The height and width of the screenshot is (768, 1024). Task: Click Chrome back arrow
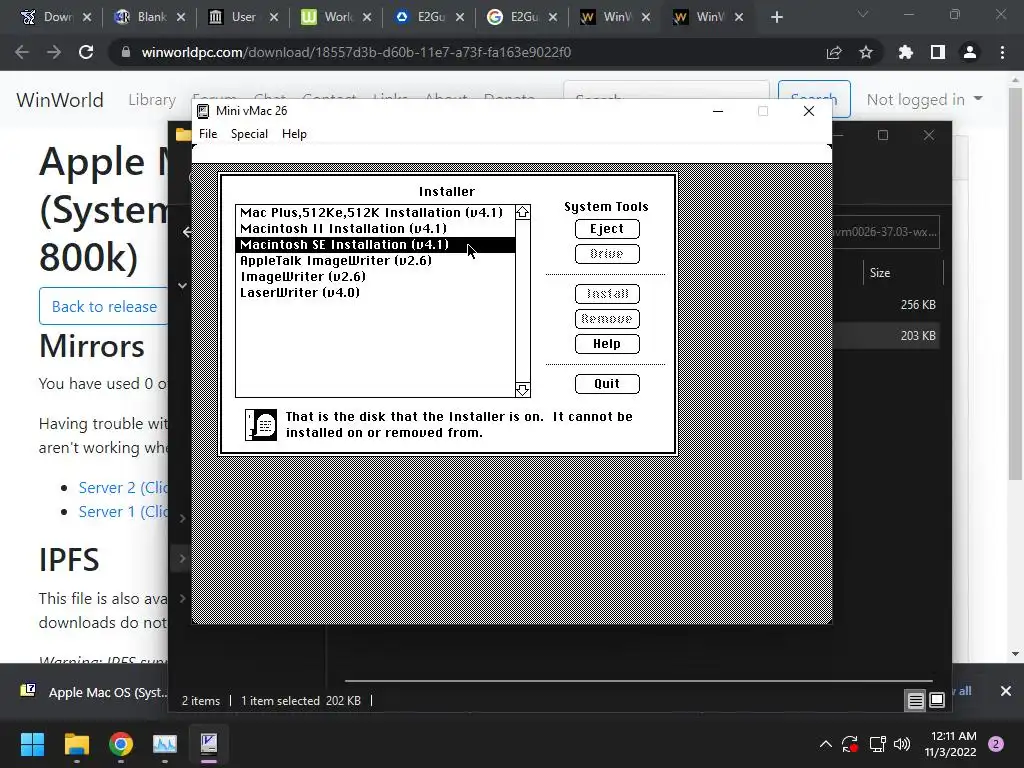point(22,52)
